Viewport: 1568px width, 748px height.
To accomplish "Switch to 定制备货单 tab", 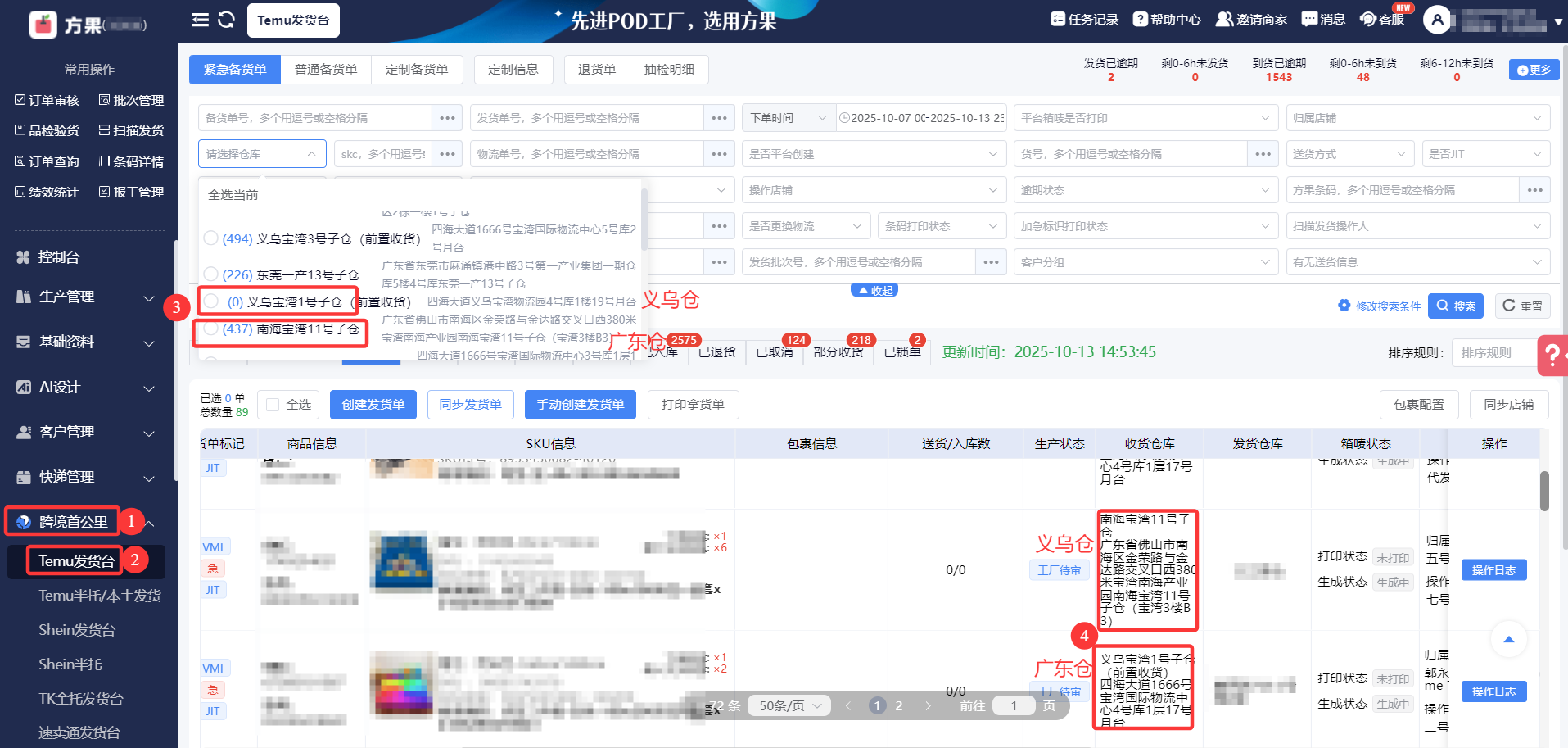I will 417,70.
